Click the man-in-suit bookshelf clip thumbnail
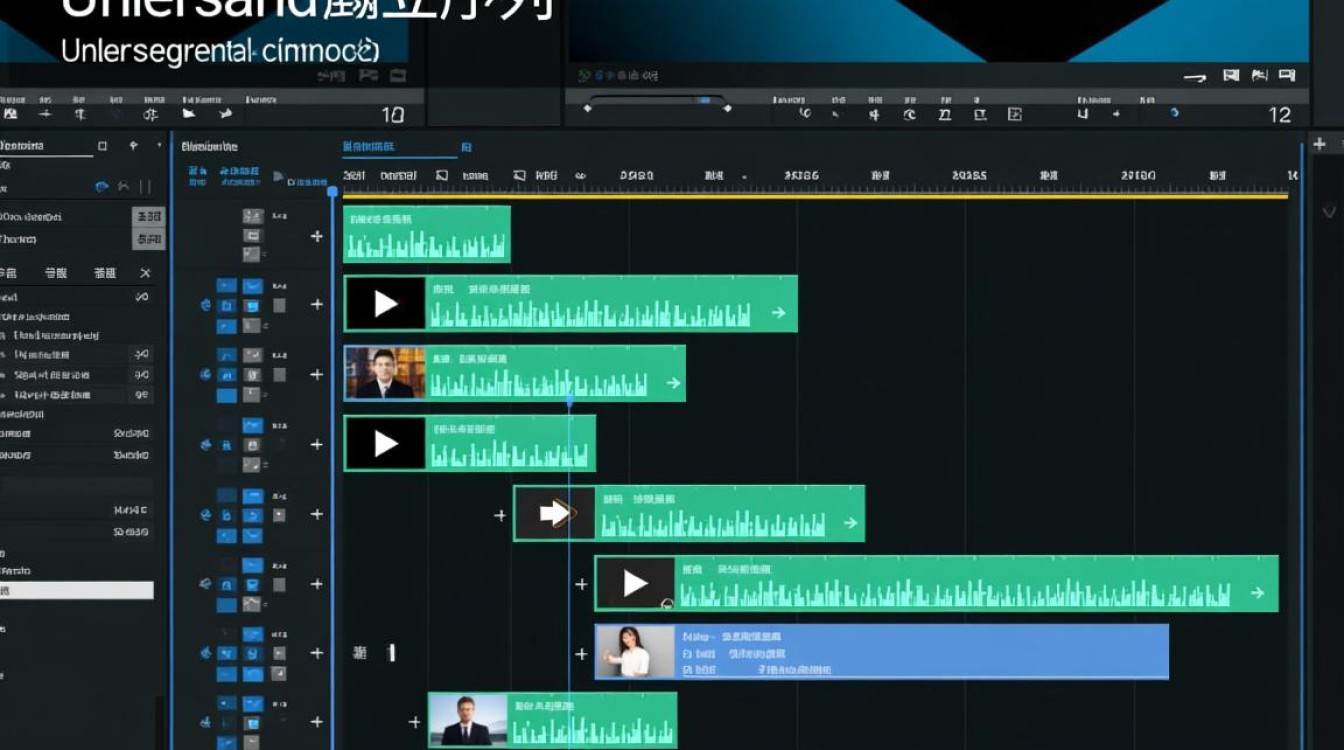Screen dimensions: 1344x750 coord(385,373)
